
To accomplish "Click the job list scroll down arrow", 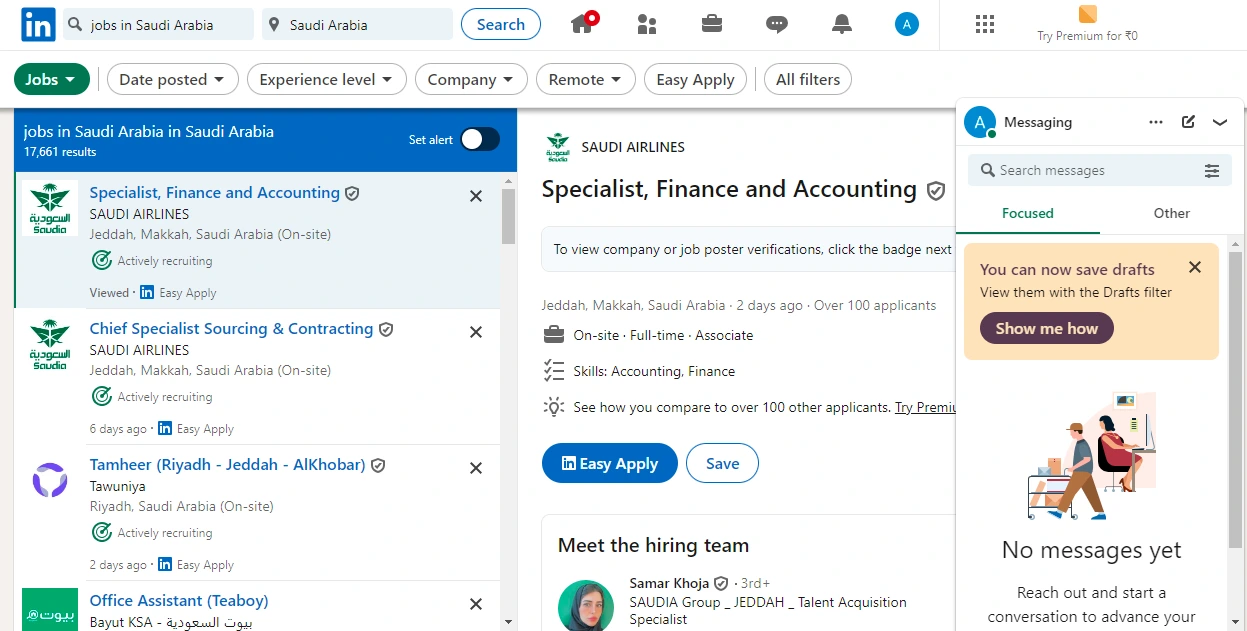I will click(509, 621).
